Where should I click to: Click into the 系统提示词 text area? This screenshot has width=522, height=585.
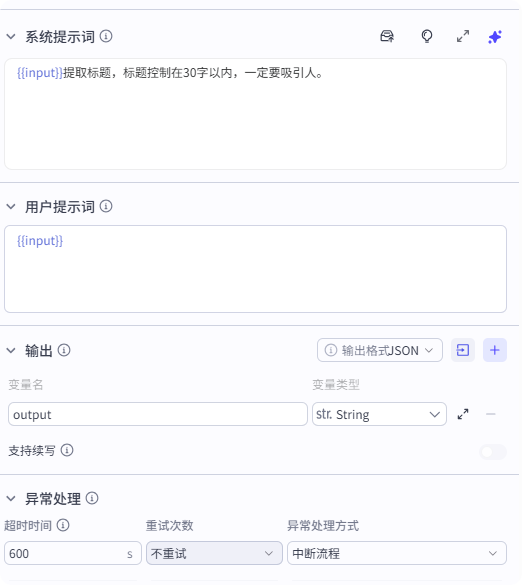[x=255, y=114]
